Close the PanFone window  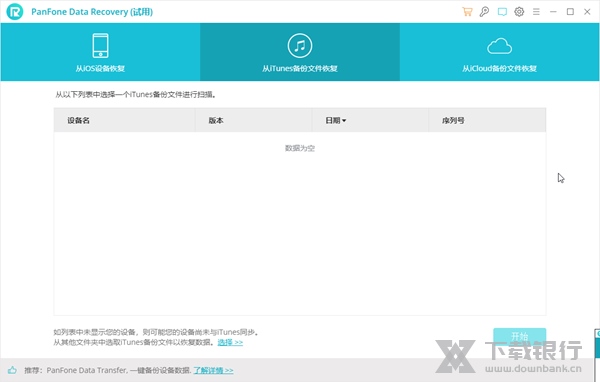tap(587, 12)
